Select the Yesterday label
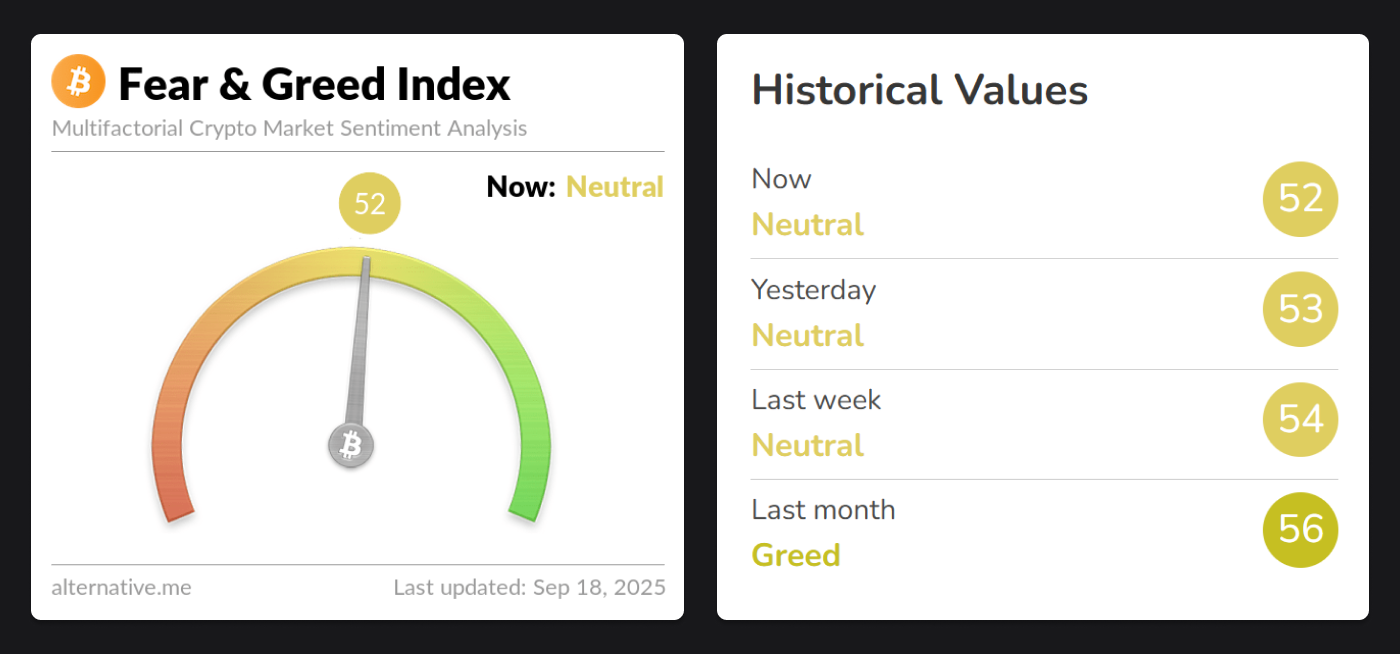 pos(813,290)
